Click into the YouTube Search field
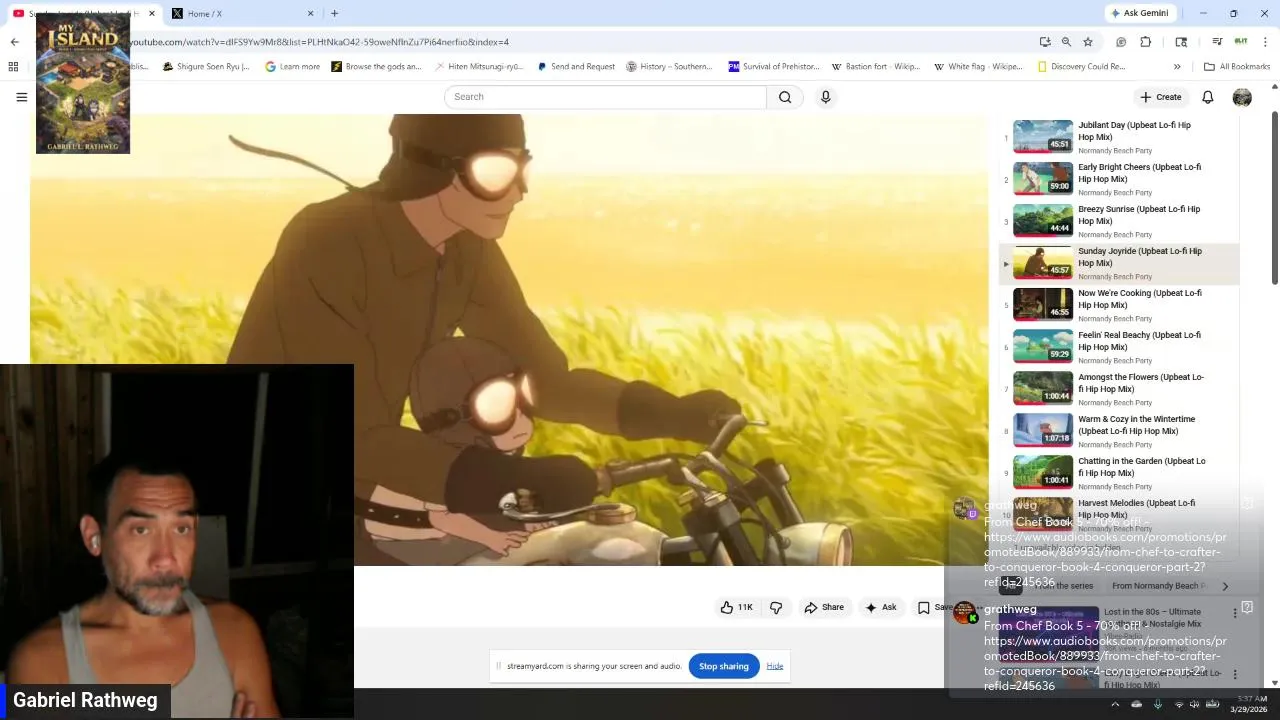This screenshot has height=720, width=1280. [605, 97]
